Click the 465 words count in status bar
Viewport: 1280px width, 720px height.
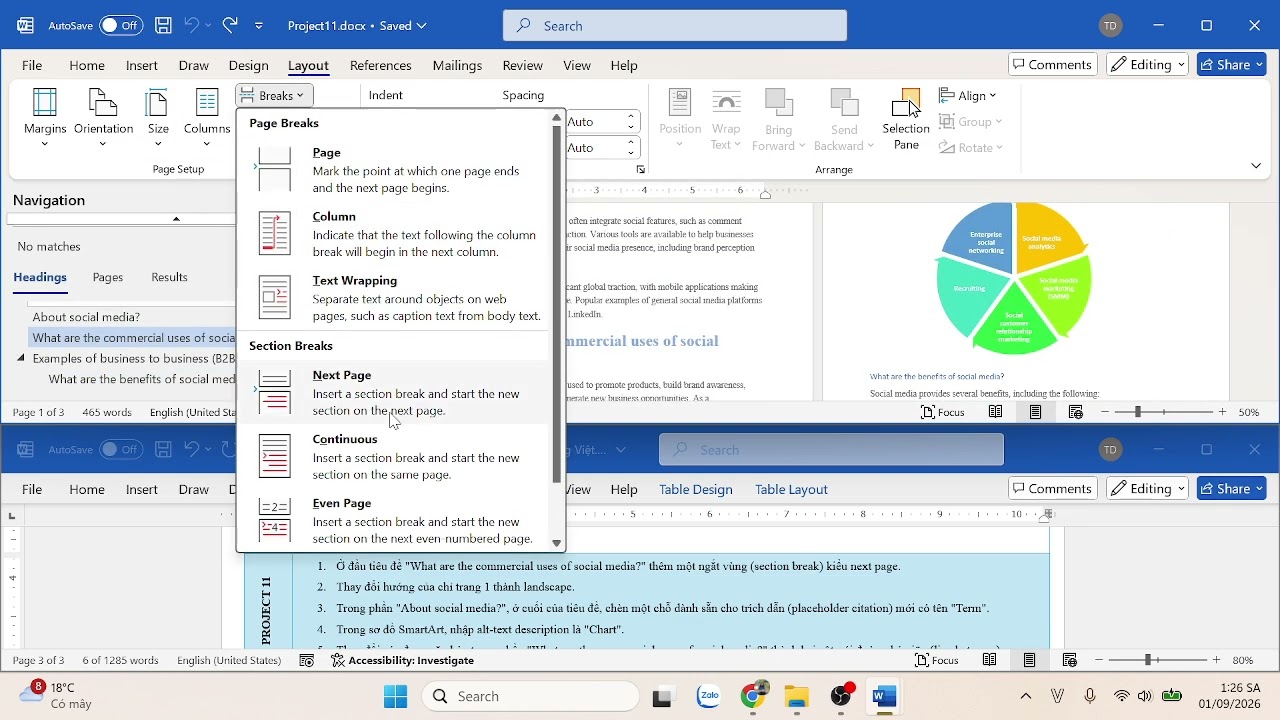[107, 412]
